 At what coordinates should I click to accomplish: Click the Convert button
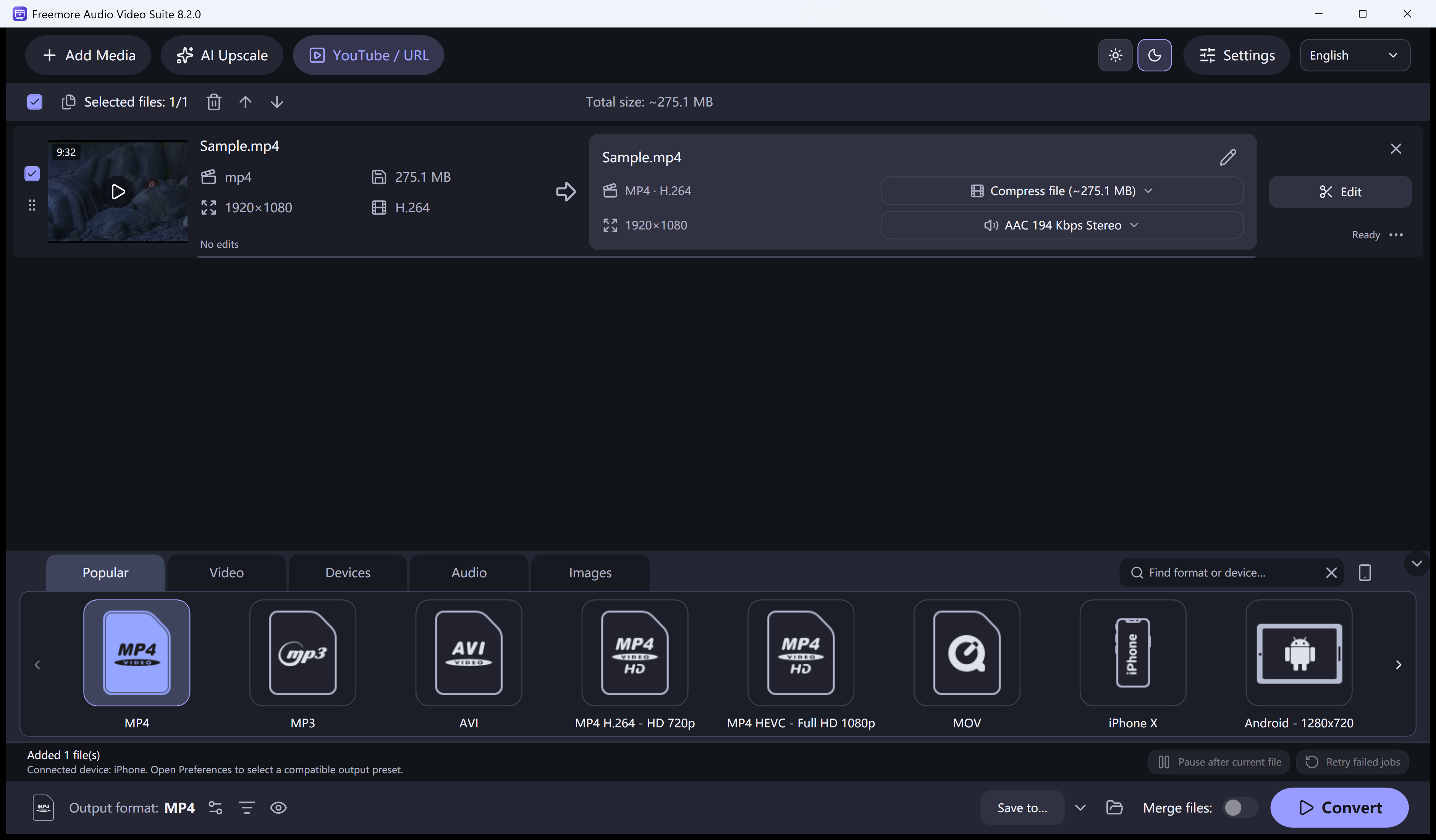tap(1339, 808)
